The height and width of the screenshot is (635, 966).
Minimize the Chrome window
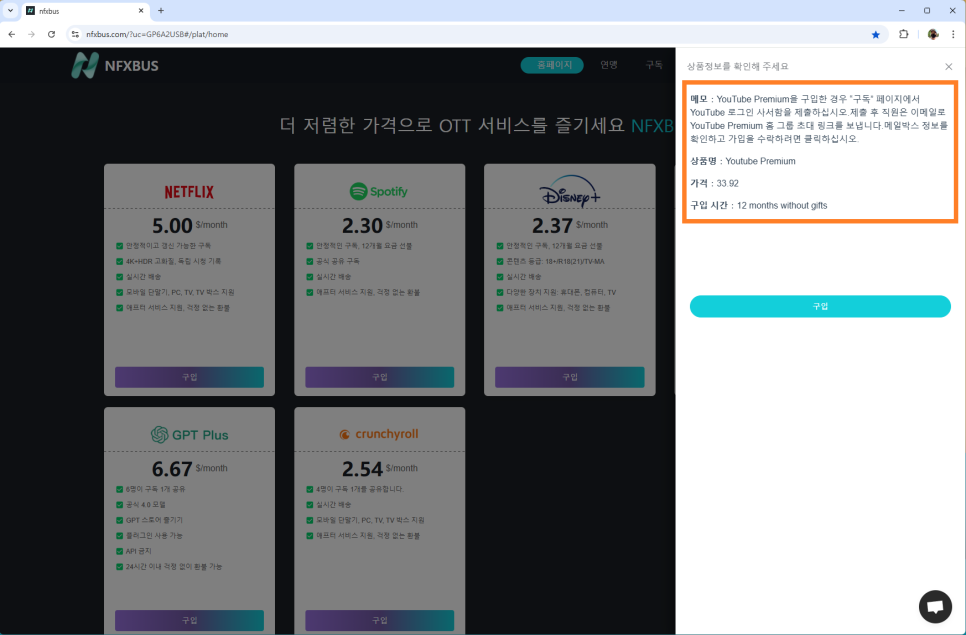point(902,10)
